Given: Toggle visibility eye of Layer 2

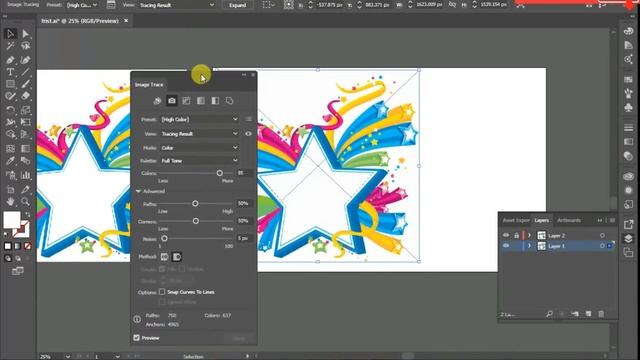Looking at the screenshot, I should tap(506, 236).
